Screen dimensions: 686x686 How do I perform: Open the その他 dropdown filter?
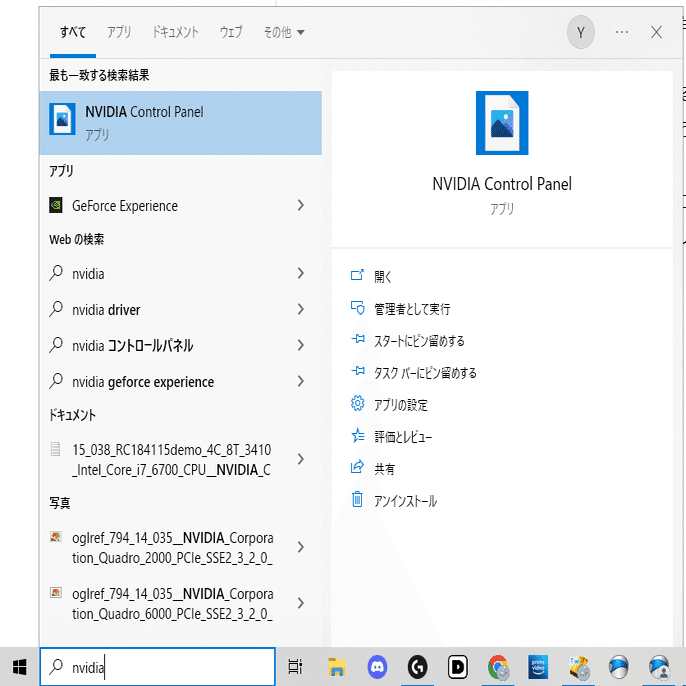coord(284,32)
